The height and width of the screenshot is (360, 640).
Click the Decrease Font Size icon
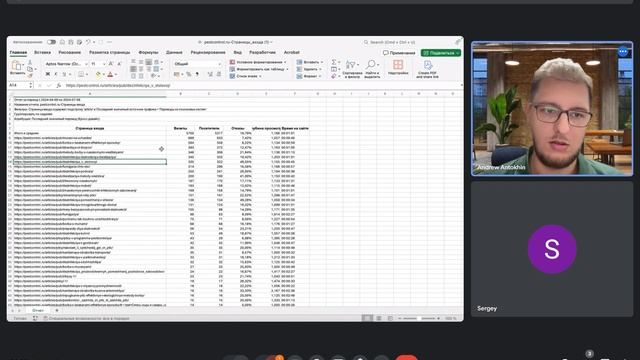[119, 64]
